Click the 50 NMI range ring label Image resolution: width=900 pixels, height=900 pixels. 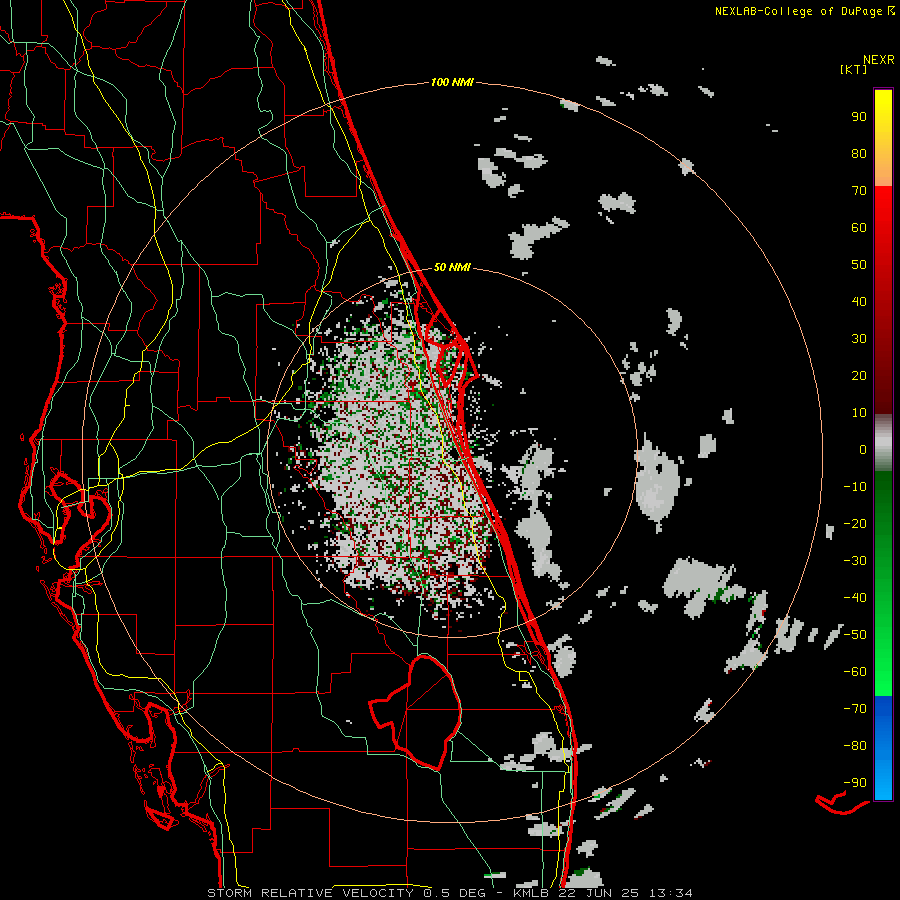click(452, 267)
